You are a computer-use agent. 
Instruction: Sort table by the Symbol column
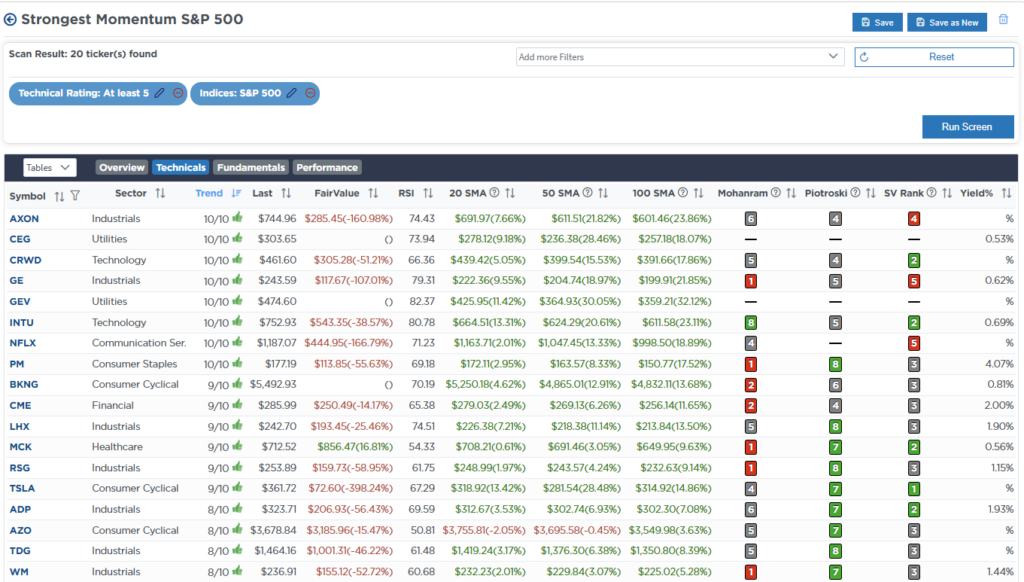(x=59, y=196)
